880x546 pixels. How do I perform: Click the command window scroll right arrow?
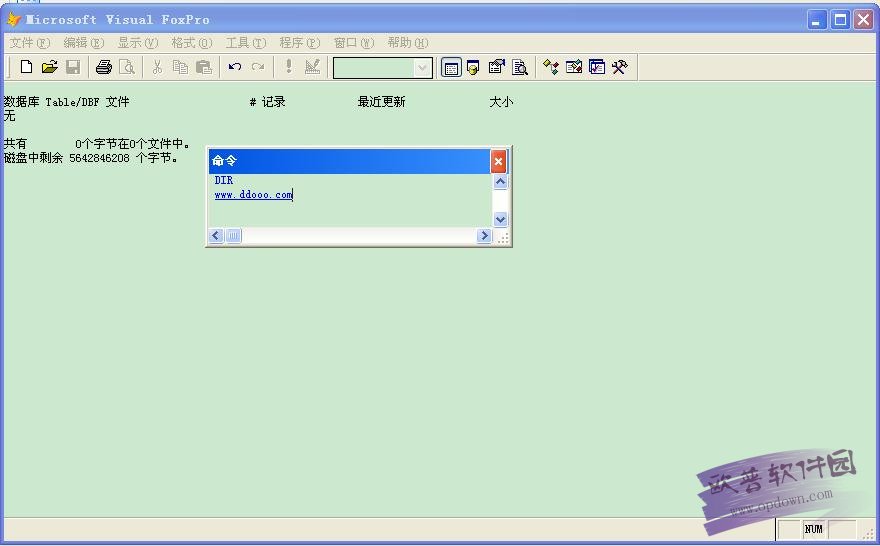click(484, 236)
